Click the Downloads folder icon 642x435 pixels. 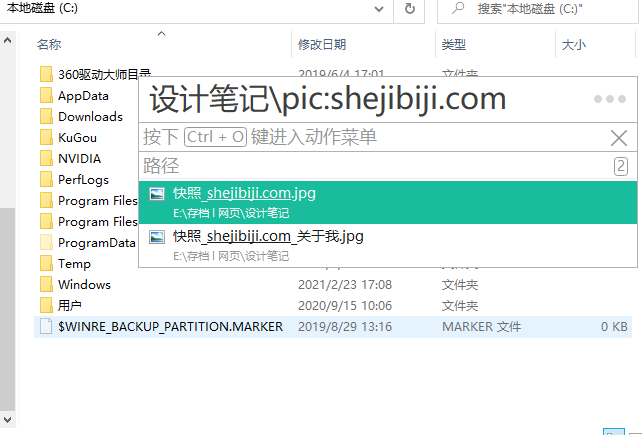click(x=46, y=116)
